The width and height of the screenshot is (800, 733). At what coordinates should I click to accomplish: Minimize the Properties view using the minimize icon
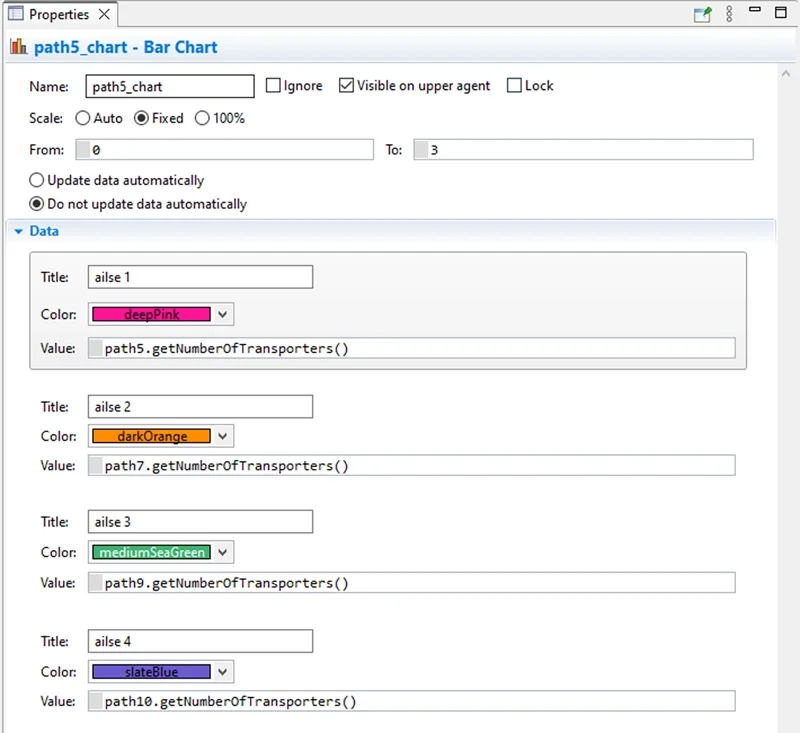tap(756, 13)
